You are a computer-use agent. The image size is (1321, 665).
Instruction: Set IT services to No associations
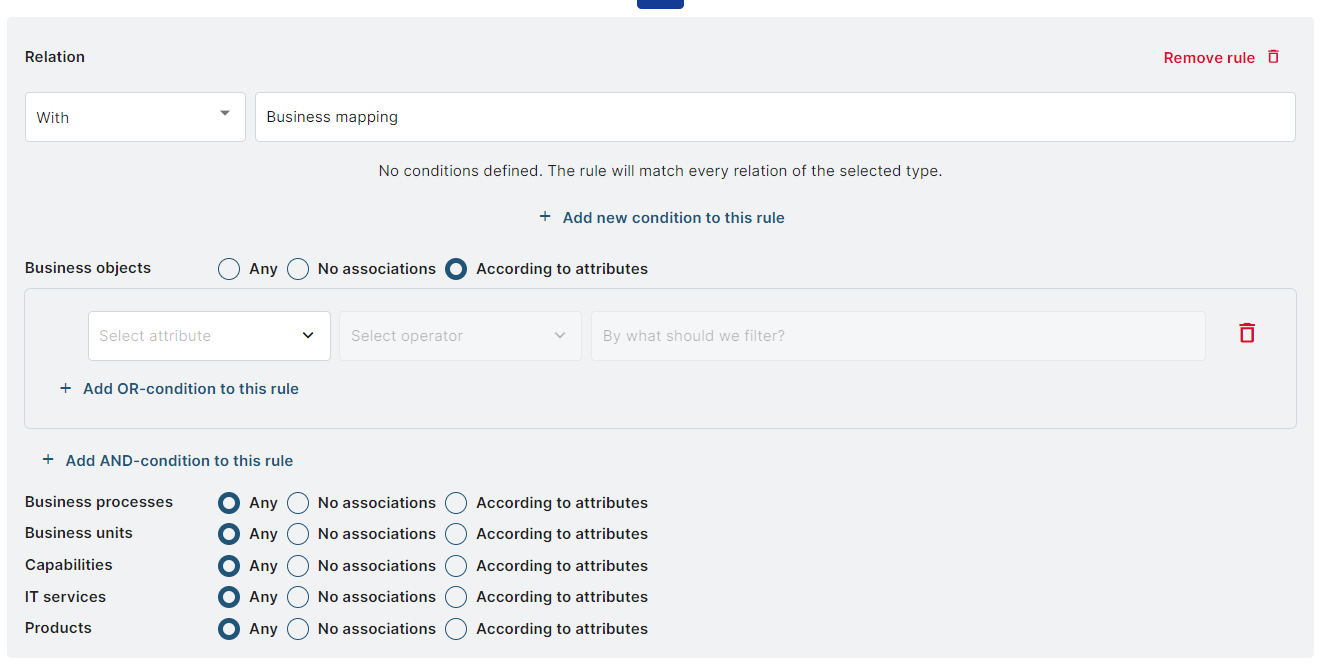tap(298, 597)
